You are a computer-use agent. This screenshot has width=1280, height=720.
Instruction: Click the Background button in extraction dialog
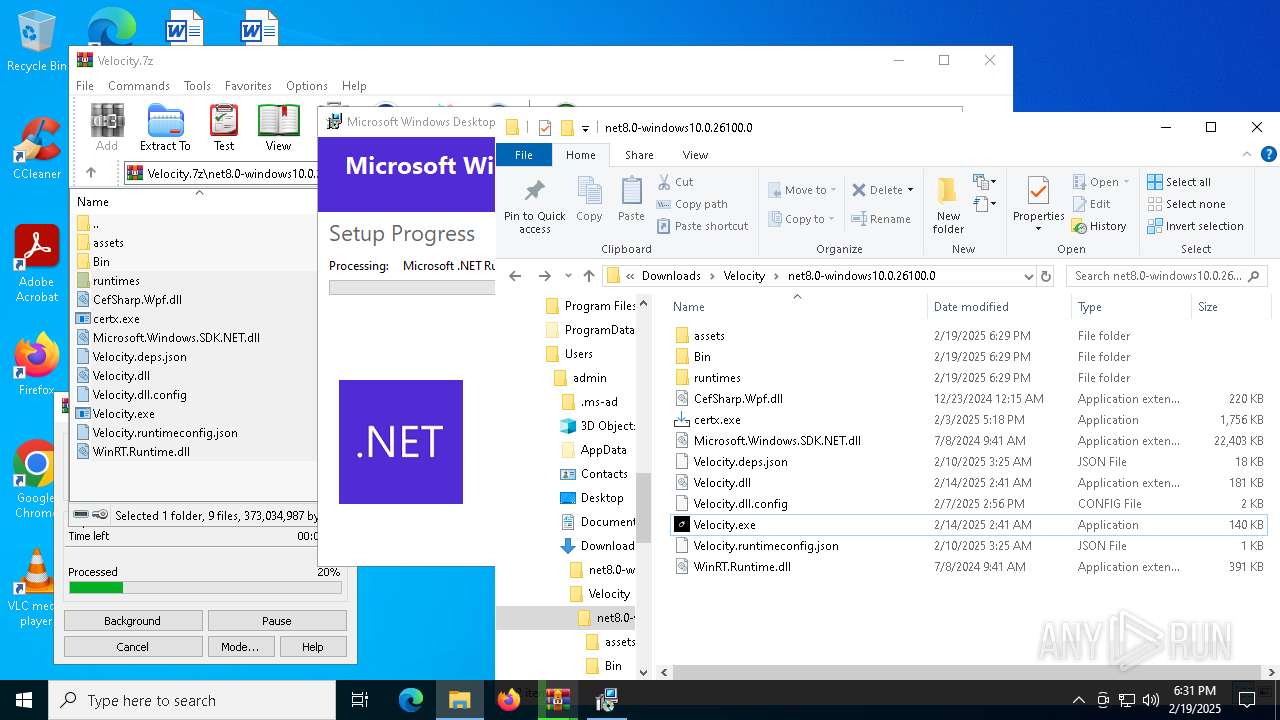pos(132,621)
